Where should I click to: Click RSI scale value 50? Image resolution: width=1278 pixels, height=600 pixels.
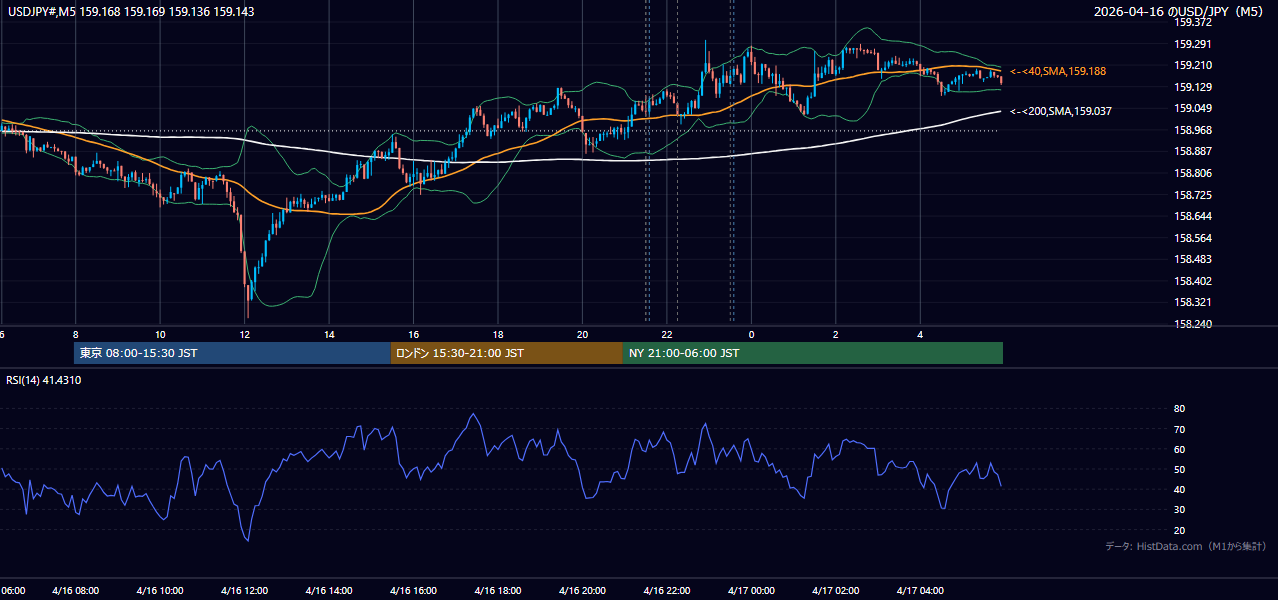pyautogui.click(x=1180, y=469)
